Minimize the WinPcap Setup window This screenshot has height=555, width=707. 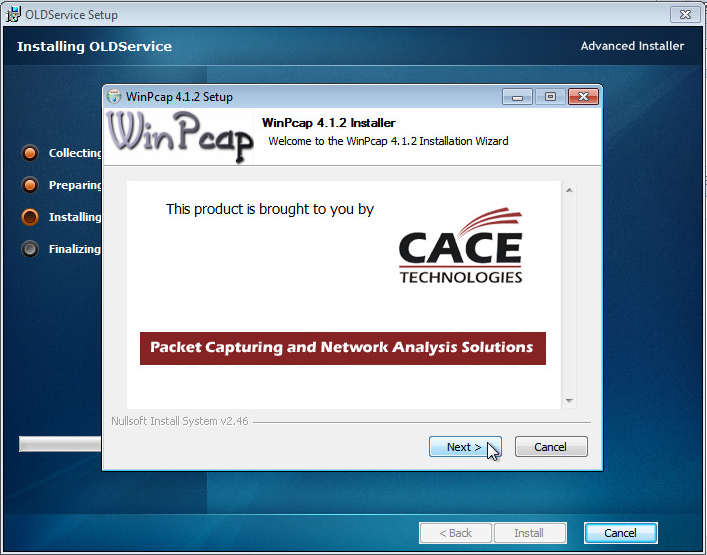pos(517,96)
